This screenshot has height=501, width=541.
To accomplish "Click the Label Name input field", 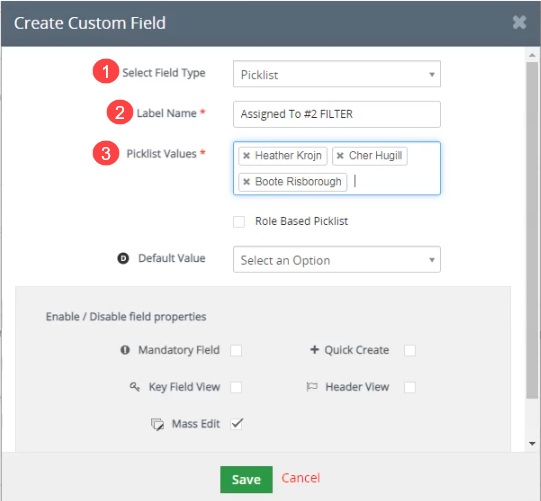I will click(x=337, y=114).
